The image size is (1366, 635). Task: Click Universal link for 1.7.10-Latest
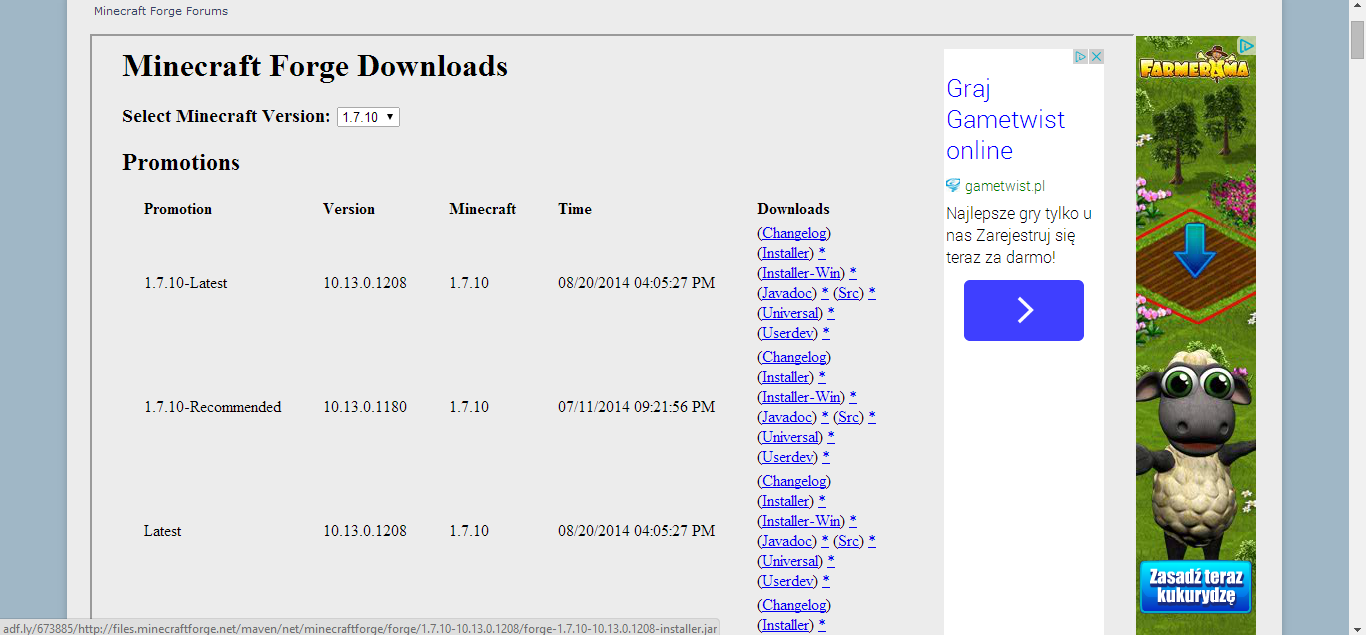point(790,313)
